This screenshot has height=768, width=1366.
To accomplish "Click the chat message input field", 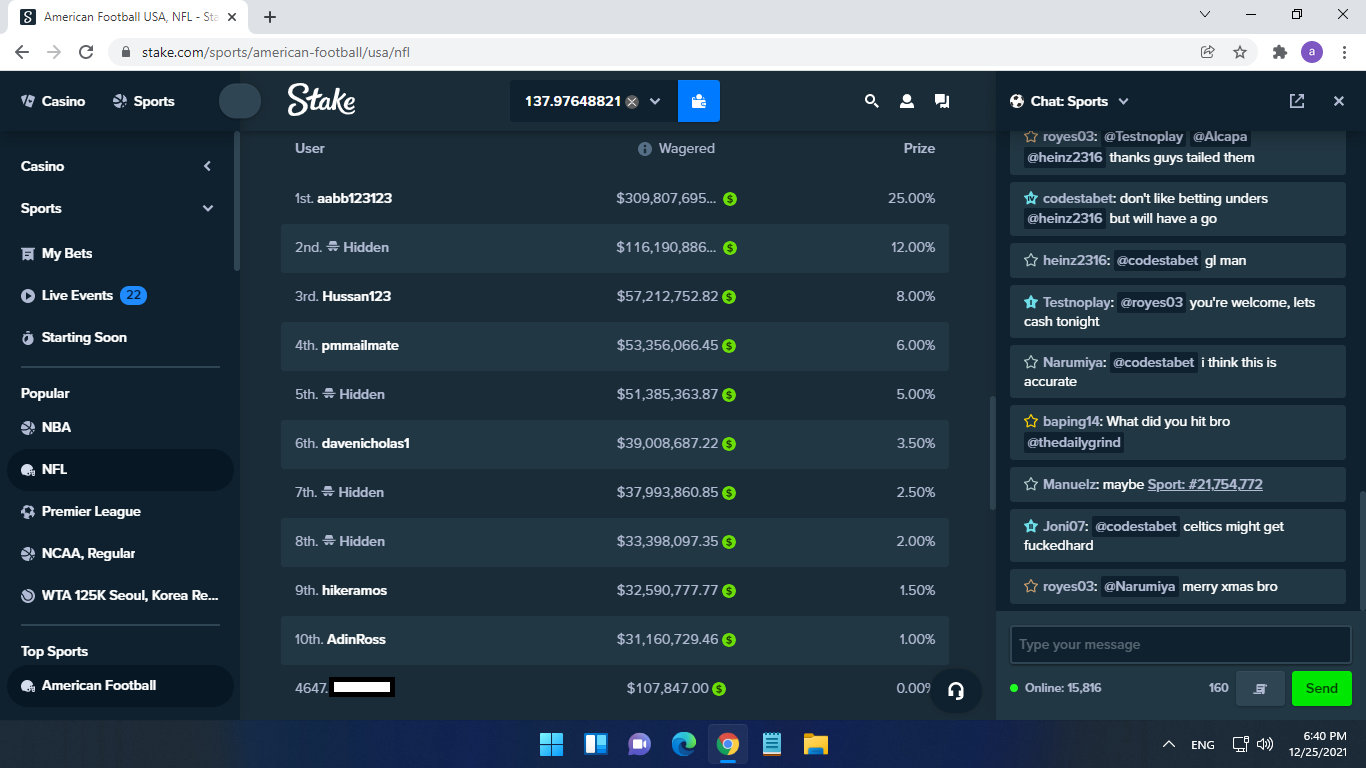I will pyautogui.click(x=1180, y=644).
